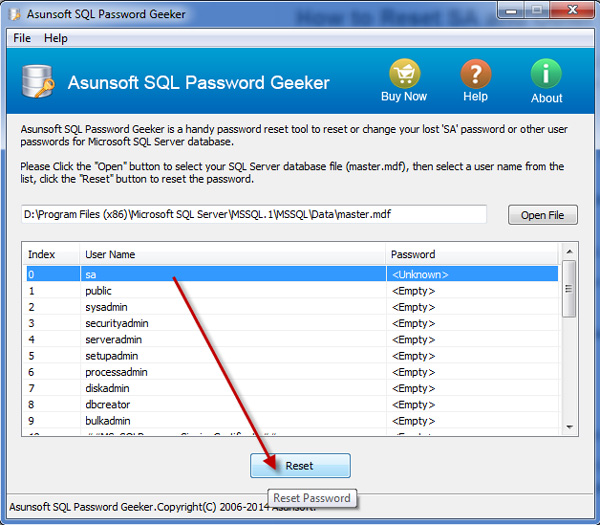Click the green About info icon
600x525 pixels.
click(546, 73)
